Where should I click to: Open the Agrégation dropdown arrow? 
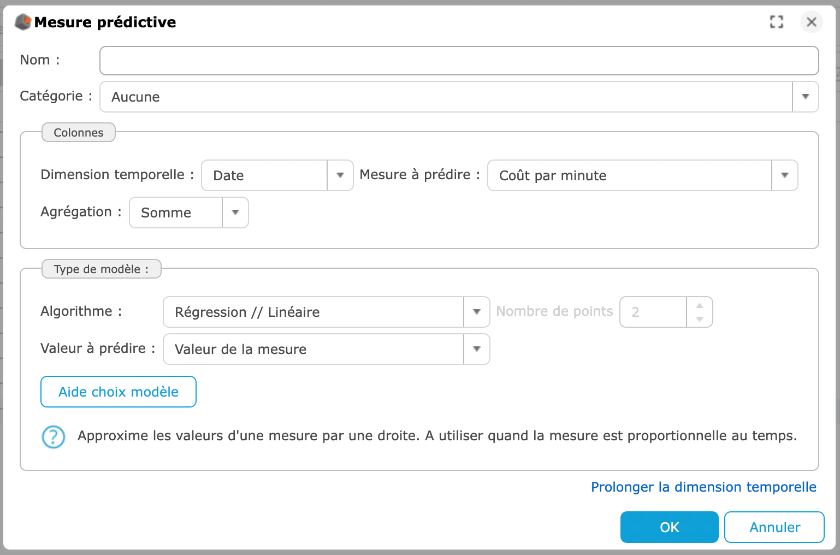(x=235, y=212)
